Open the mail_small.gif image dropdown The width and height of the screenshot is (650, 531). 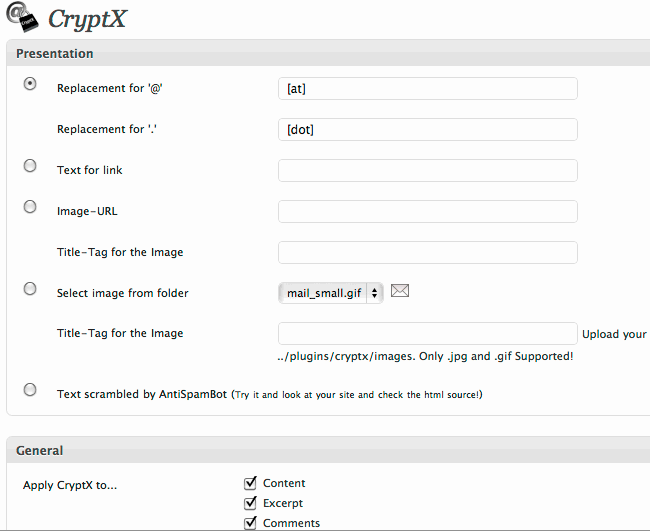click(x=330, y=293)
